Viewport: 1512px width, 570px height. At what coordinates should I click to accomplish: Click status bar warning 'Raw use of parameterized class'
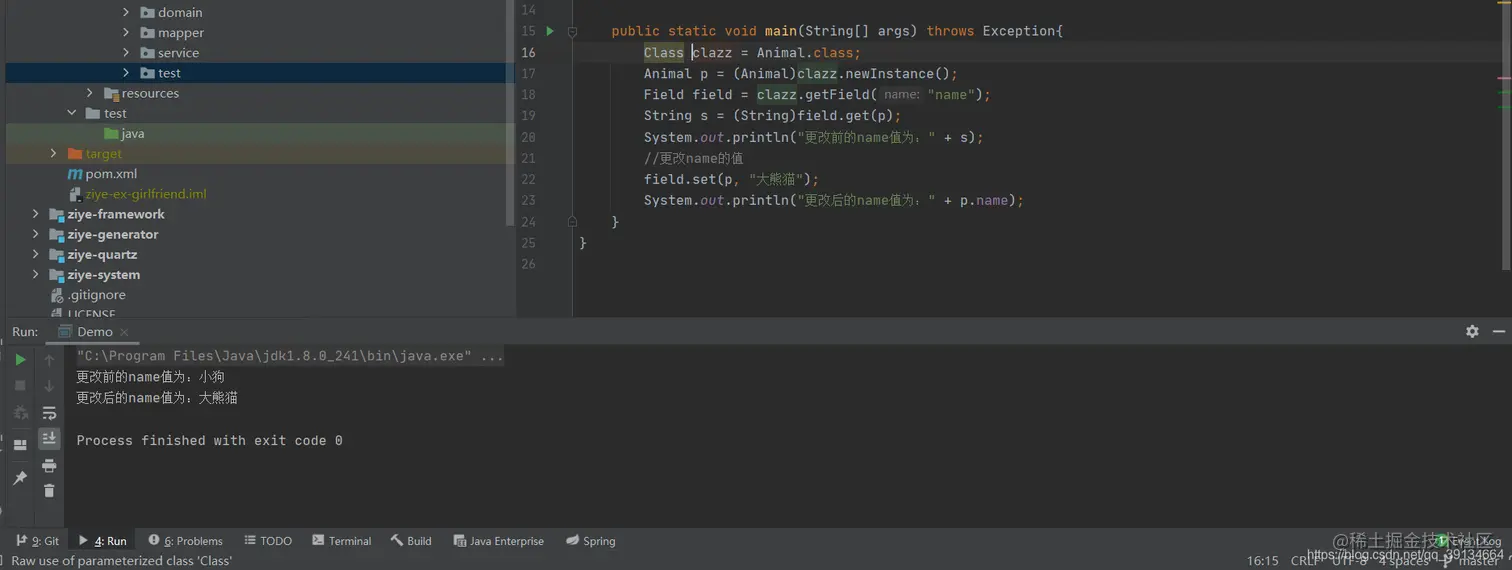pyautogui.click(x=121, y=561)
